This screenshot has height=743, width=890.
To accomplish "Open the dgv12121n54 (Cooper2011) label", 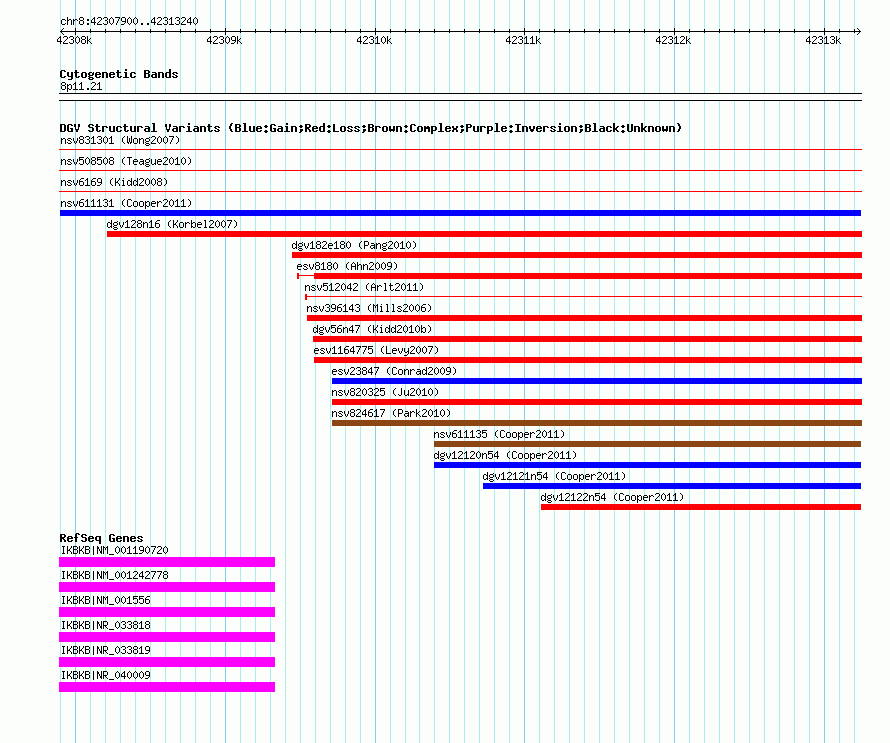I will click(554, 476).
